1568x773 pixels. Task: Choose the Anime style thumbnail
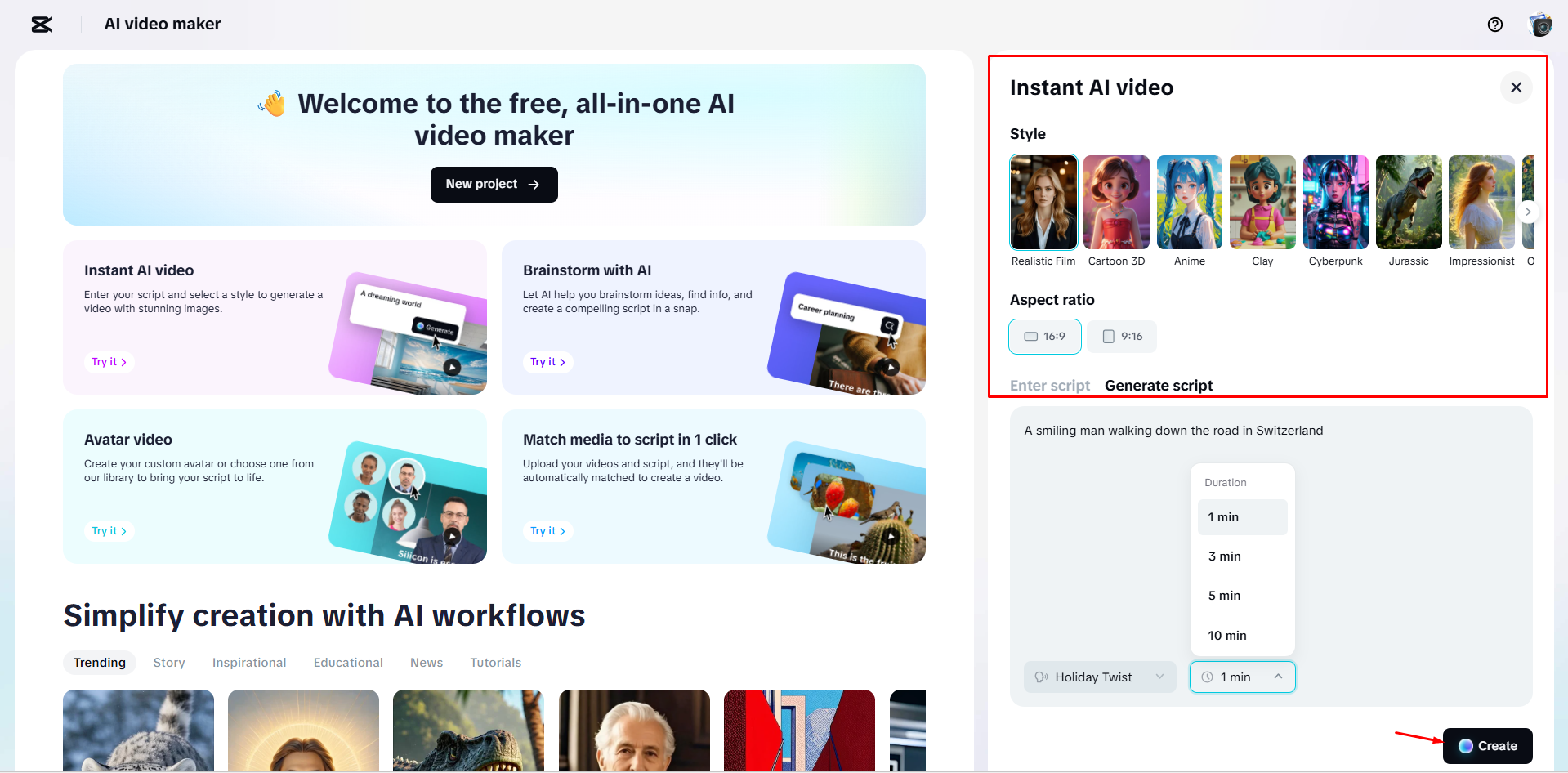click(x=1190, y=202)
